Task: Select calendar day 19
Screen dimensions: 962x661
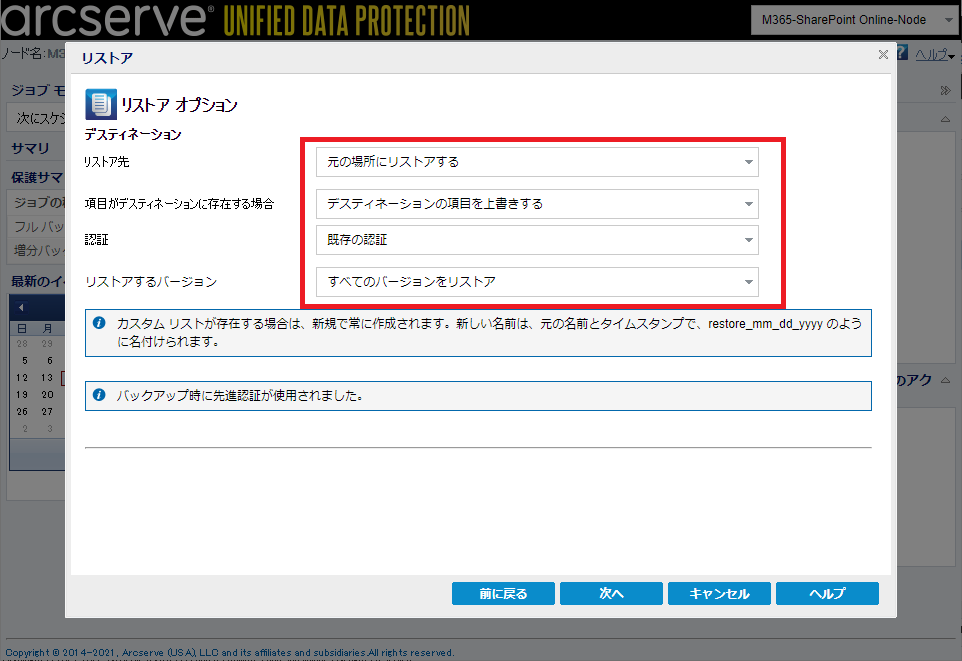Action: point(22,395)
